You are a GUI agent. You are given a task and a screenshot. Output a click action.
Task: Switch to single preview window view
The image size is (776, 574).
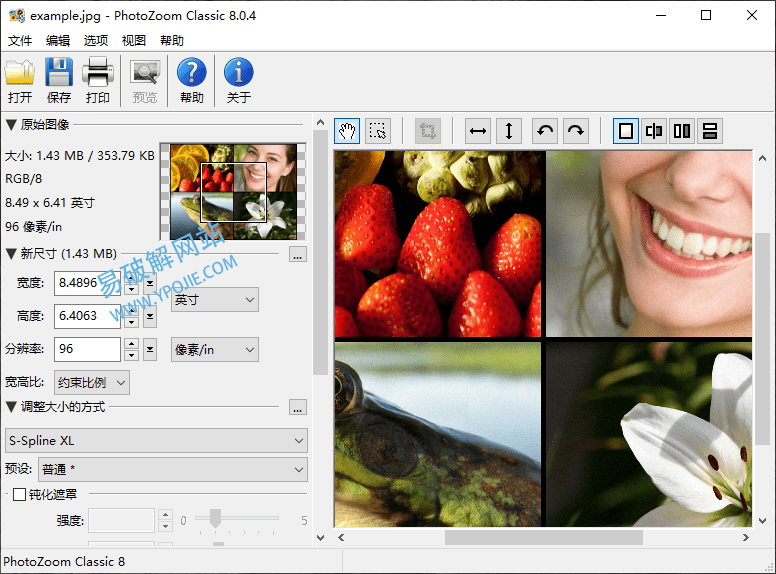(626, 131)
